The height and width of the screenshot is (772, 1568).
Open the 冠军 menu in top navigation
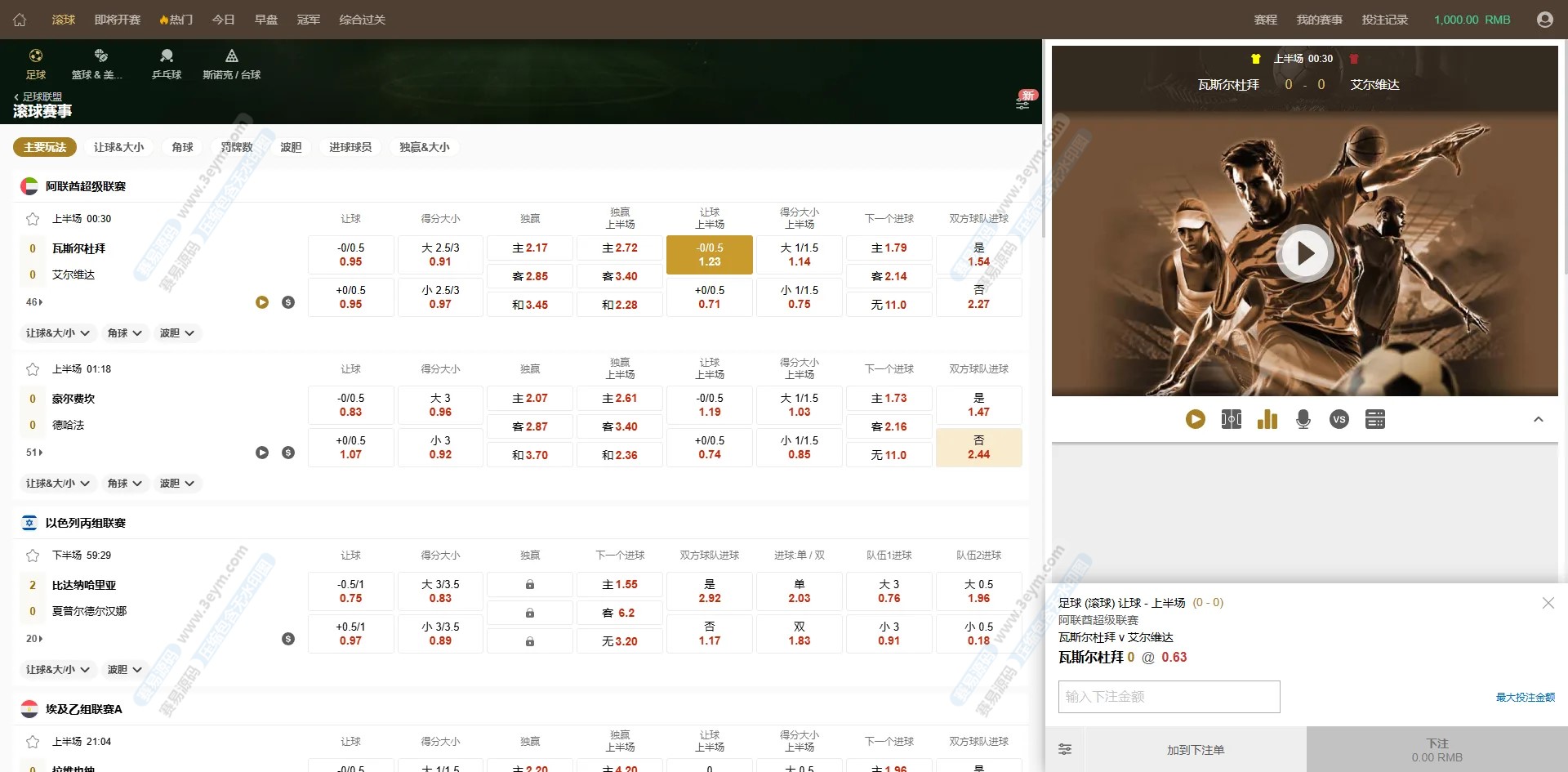pyautogui.click(x=308, y=20)
